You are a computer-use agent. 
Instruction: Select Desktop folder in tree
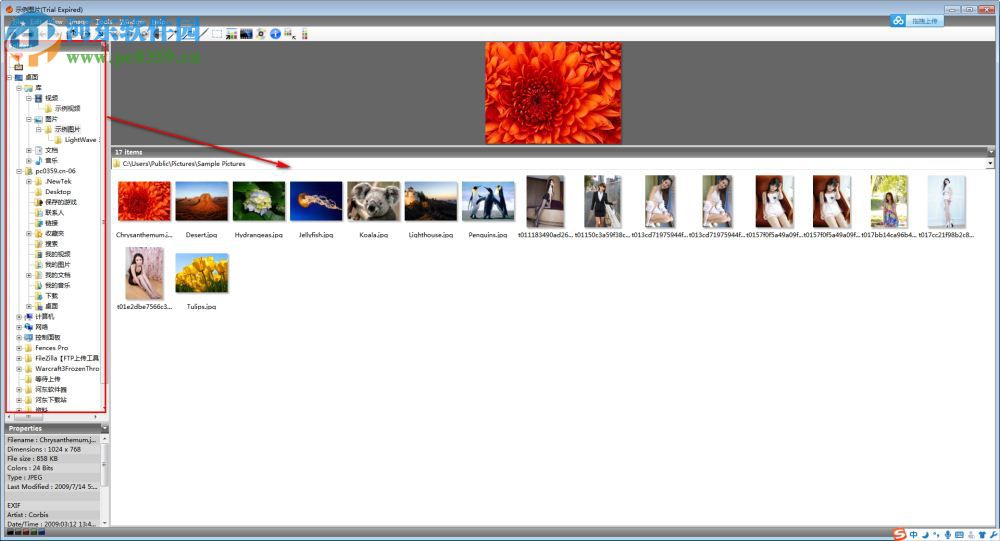[x=57, y=192]
